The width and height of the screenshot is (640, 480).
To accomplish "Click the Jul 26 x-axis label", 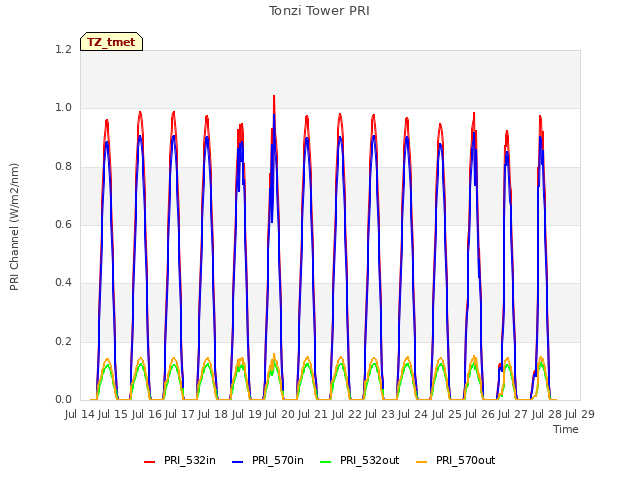I will [480, 414].
